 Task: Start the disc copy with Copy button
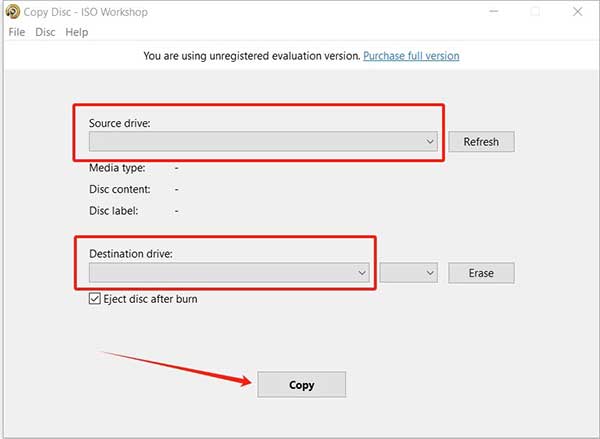(301, 385)
